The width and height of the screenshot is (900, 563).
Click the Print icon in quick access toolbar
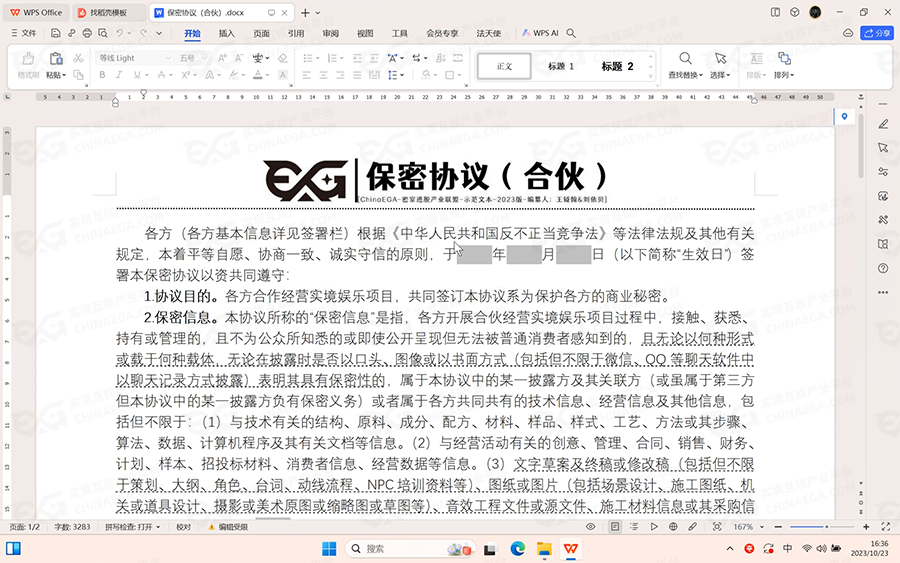(x=88, y=33)
